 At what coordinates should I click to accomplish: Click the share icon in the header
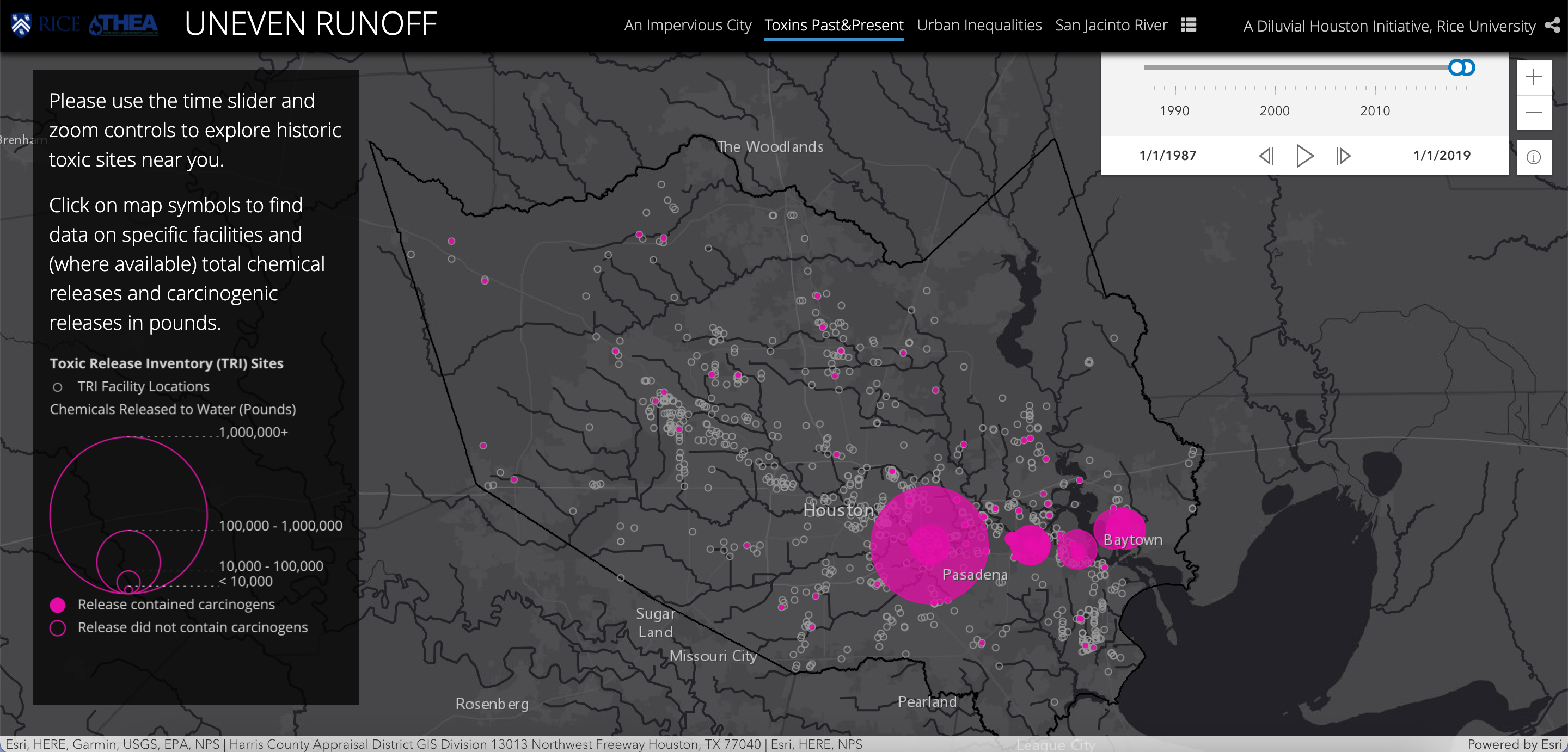(x=1552, y=25)
